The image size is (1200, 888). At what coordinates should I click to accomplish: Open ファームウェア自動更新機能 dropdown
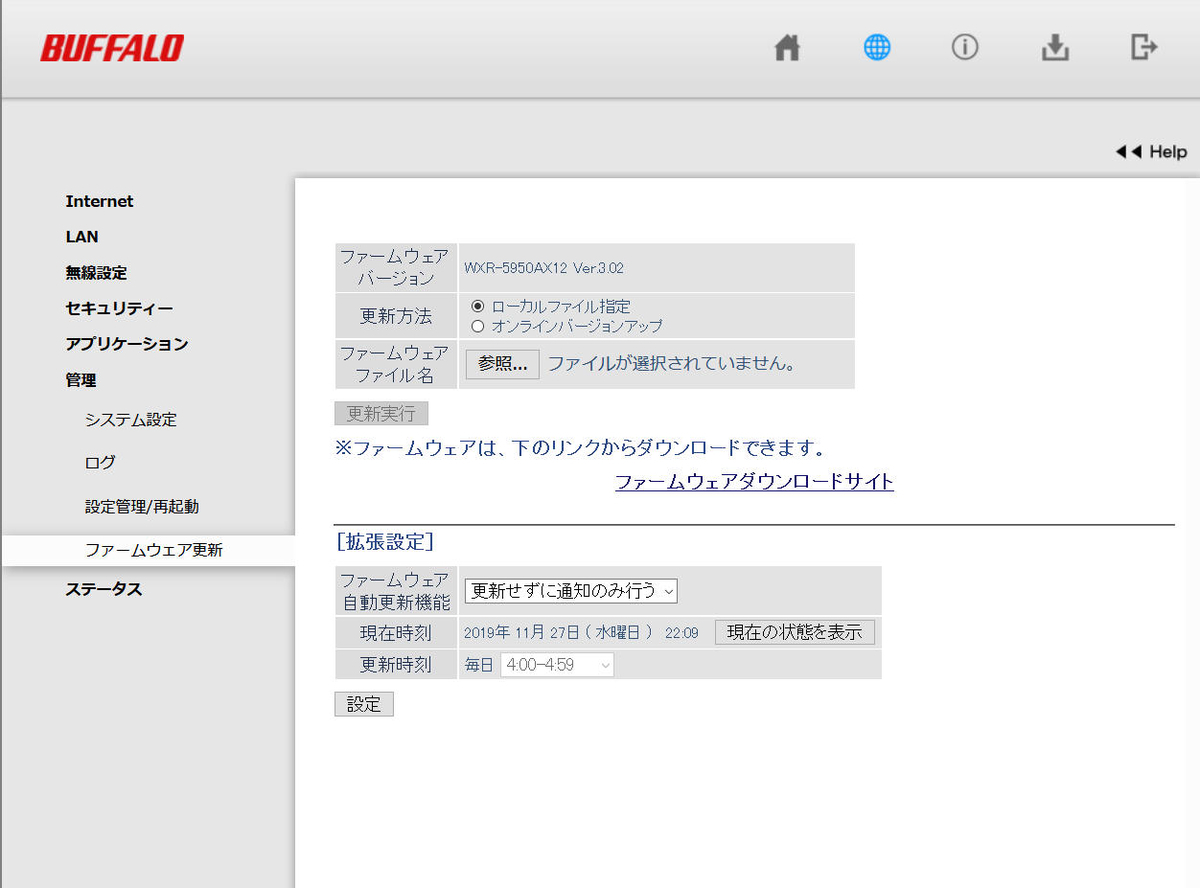click(570, 591)
